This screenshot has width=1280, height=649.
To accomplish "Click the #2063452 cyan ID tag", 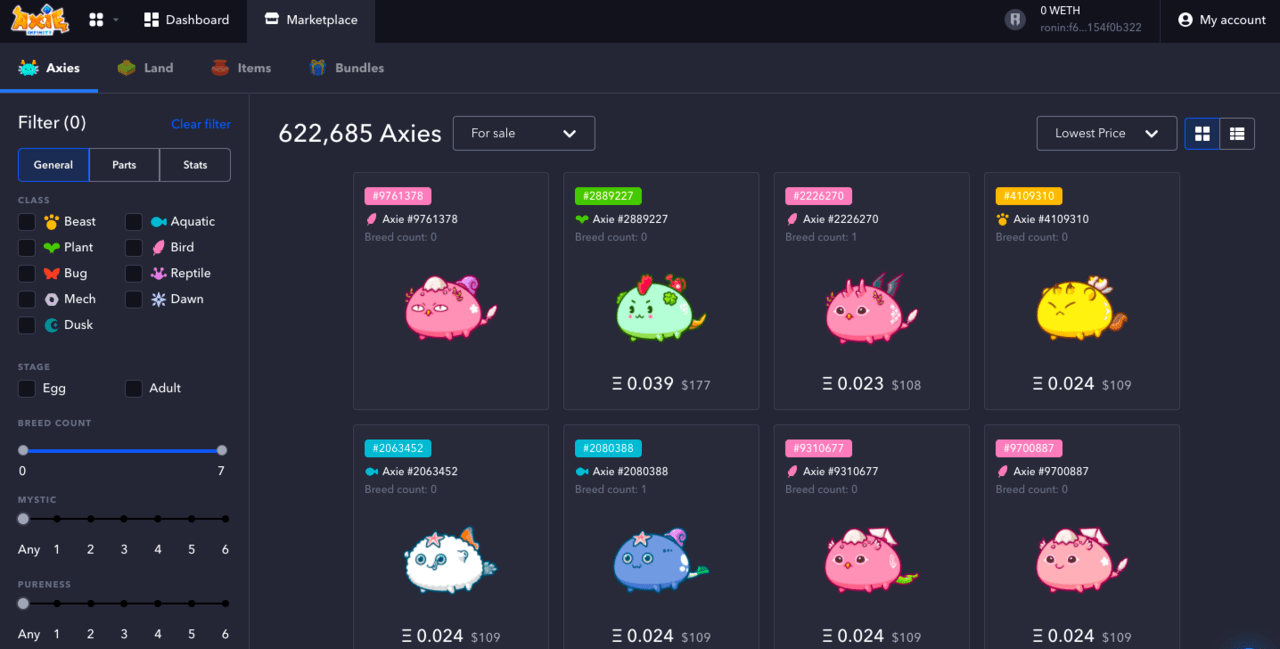I will click(398, 448).
